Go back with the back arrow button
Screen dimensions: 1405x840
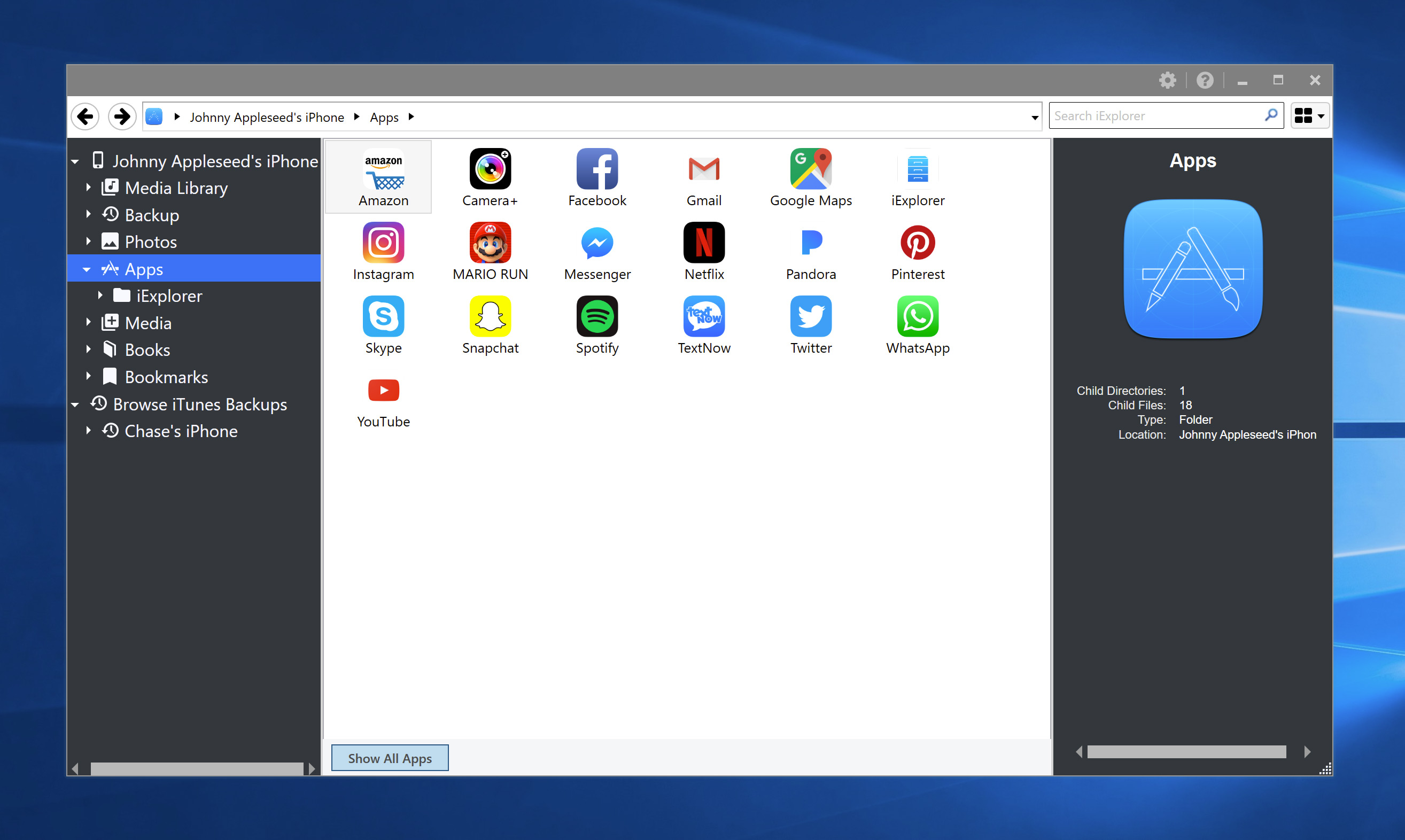tap(86, 116)
